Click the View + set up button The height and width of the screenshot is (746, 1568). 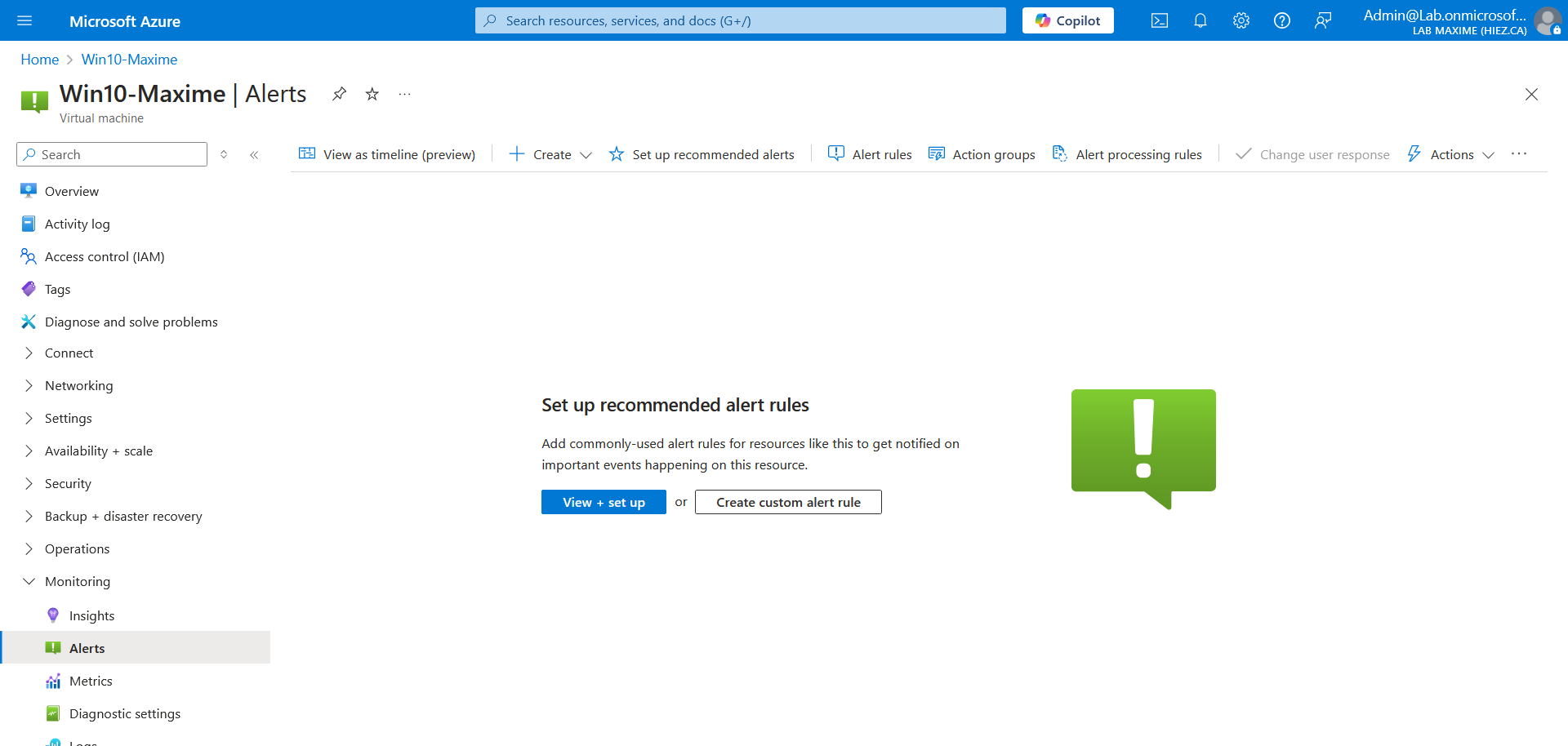point(604,502)
